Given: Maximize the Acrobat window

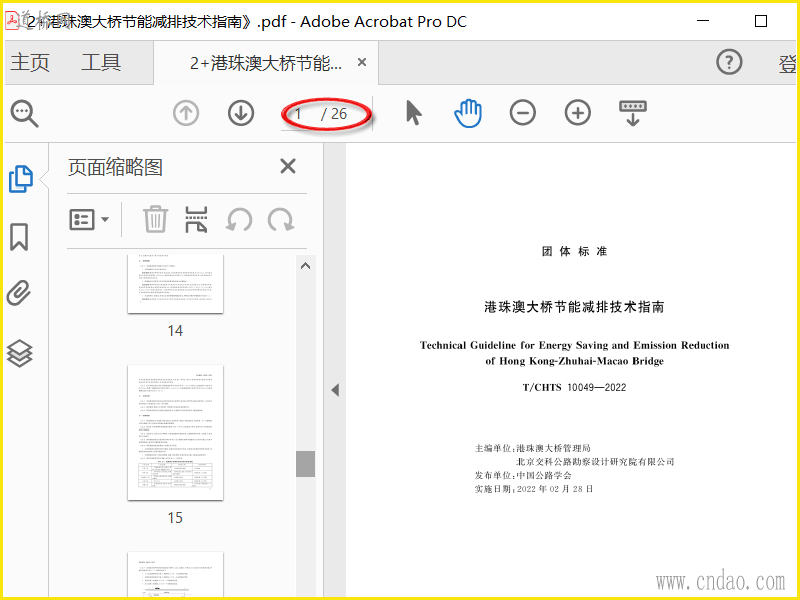Looking at the screenshot, I should point(761,21).
